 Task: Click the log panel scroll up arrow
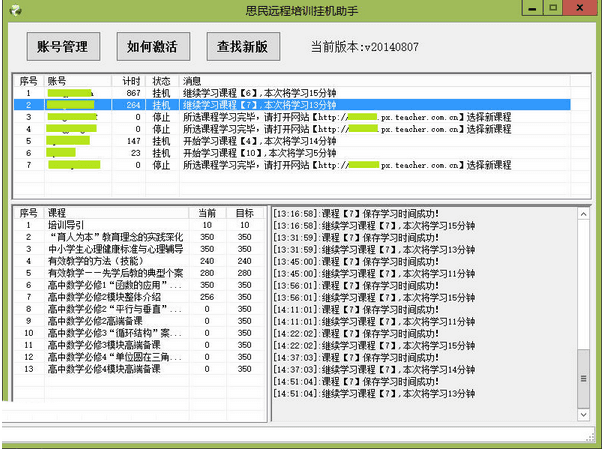point(584,214)
